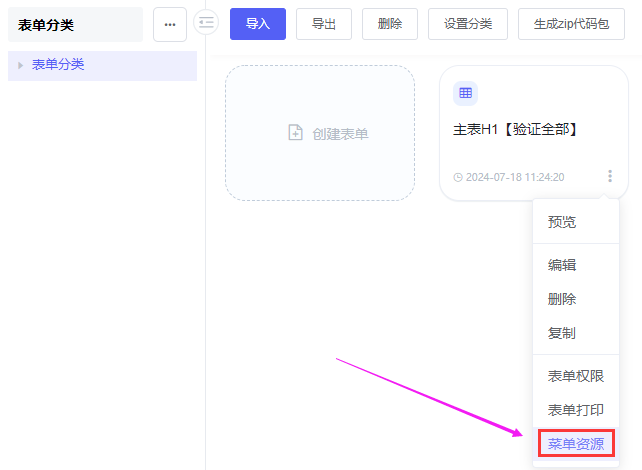This screenshot has width=642, height=470.
Task: Select 复制 from the context menu
Action: pyautogui.click(x=562, y=333)
